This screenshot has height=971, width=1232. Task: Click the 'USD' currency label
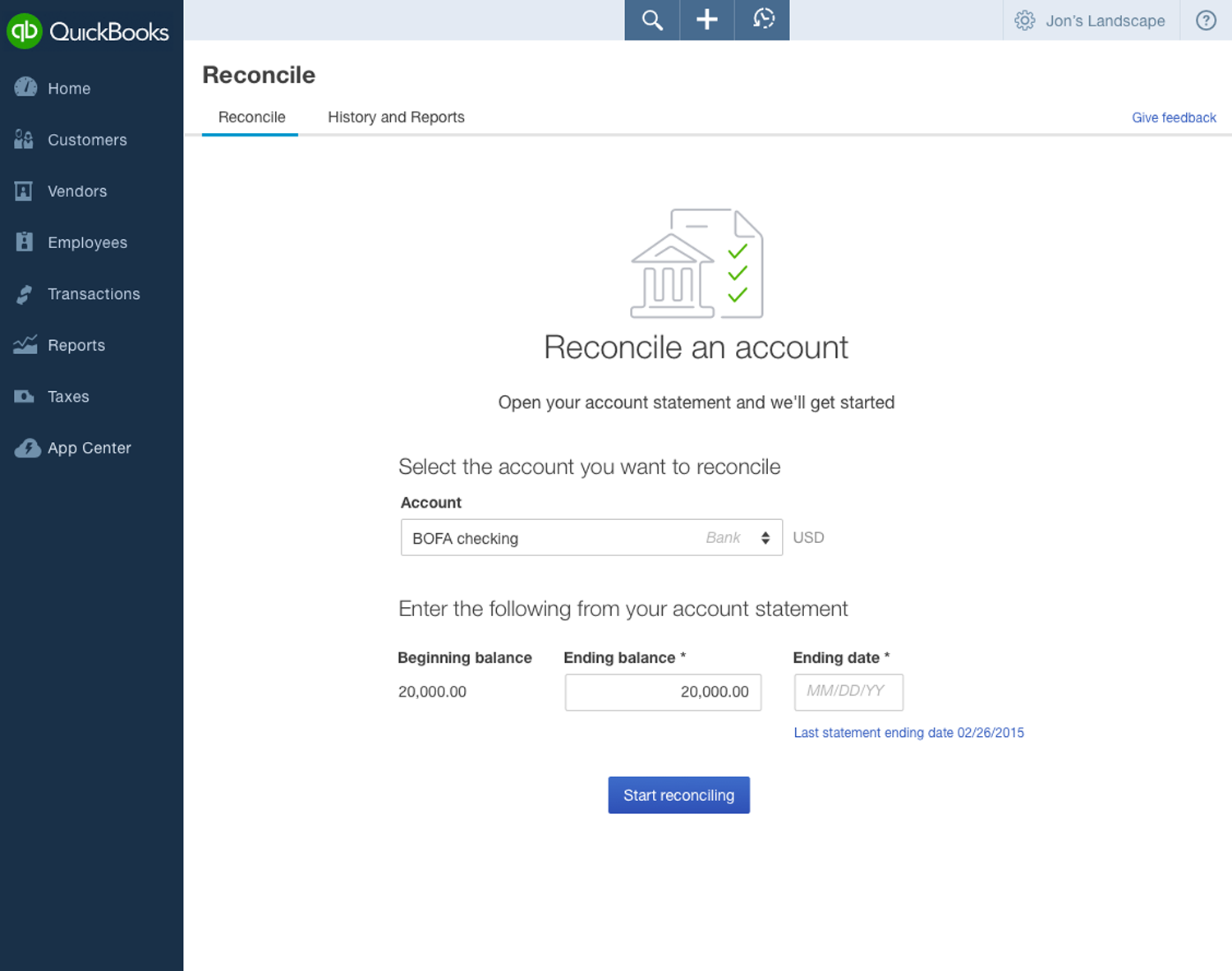point(808,537)
